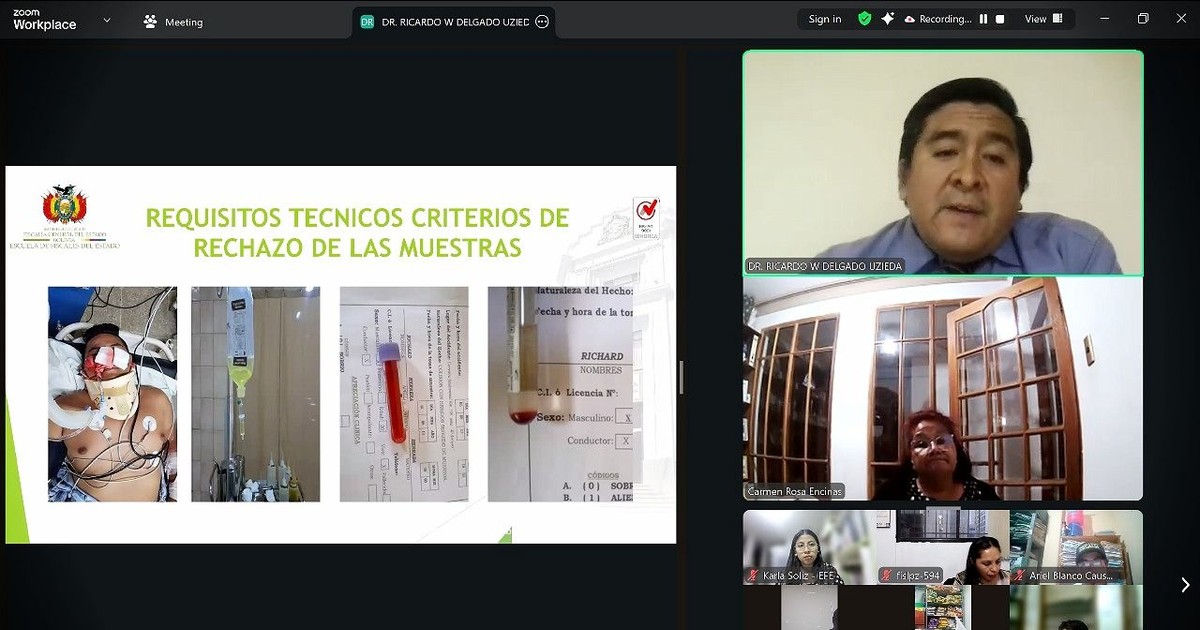Select Carmen Rosa Encinas's video tile
This screenshot has height=630, width=1200.
[x=942, y=388]
